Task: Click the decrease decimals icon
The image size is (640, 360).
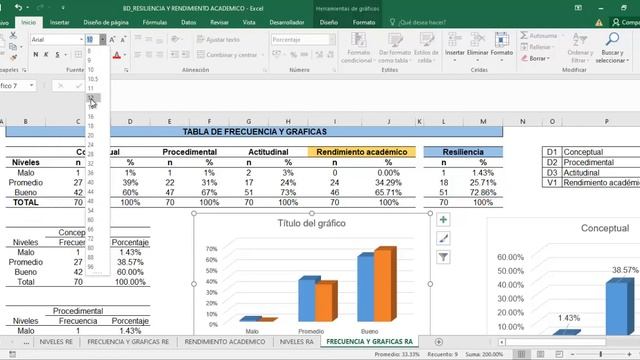Action: click(330, 55)
